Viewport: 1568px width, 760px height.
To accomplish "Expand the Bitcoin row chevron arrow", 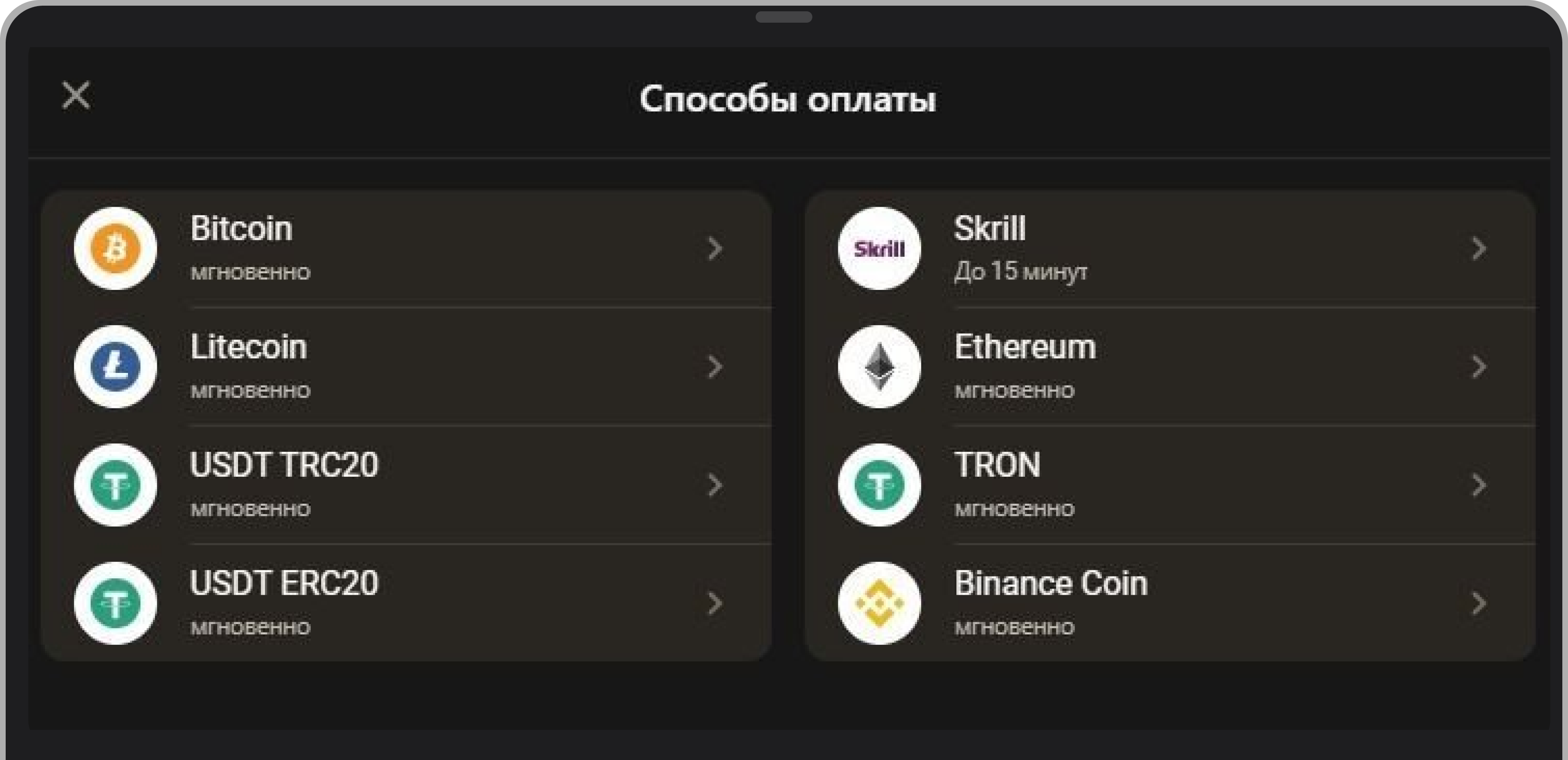I will 715,249.
